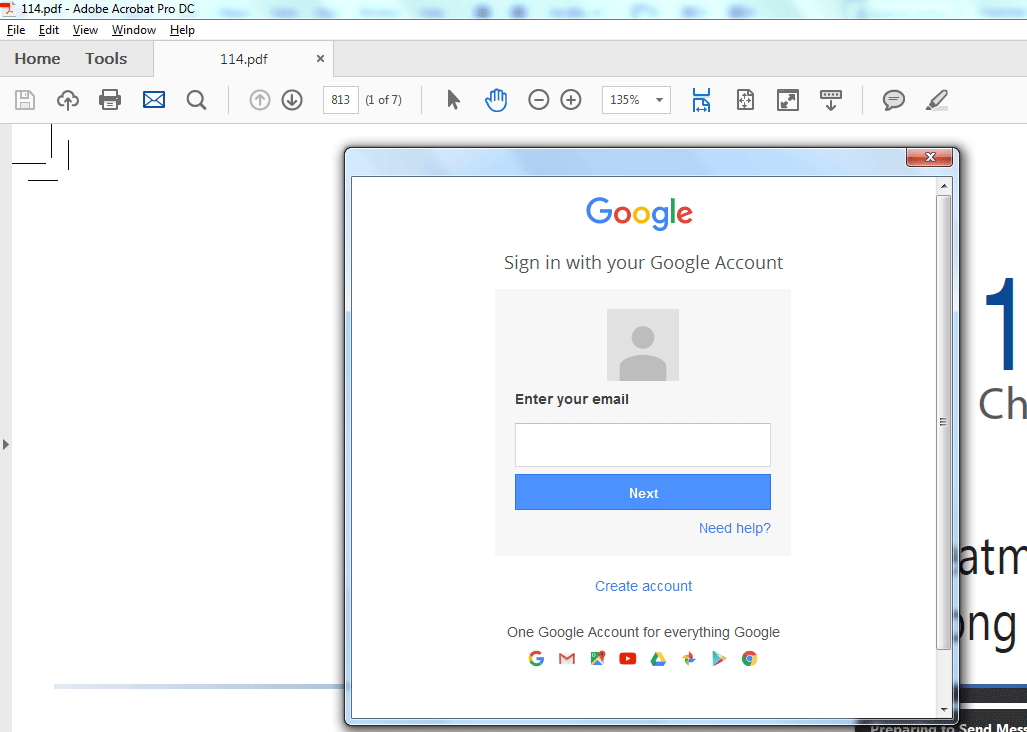Switch to the Tools tab
This screenshot has width=1027, height=732.
click(x=106, y=59)
